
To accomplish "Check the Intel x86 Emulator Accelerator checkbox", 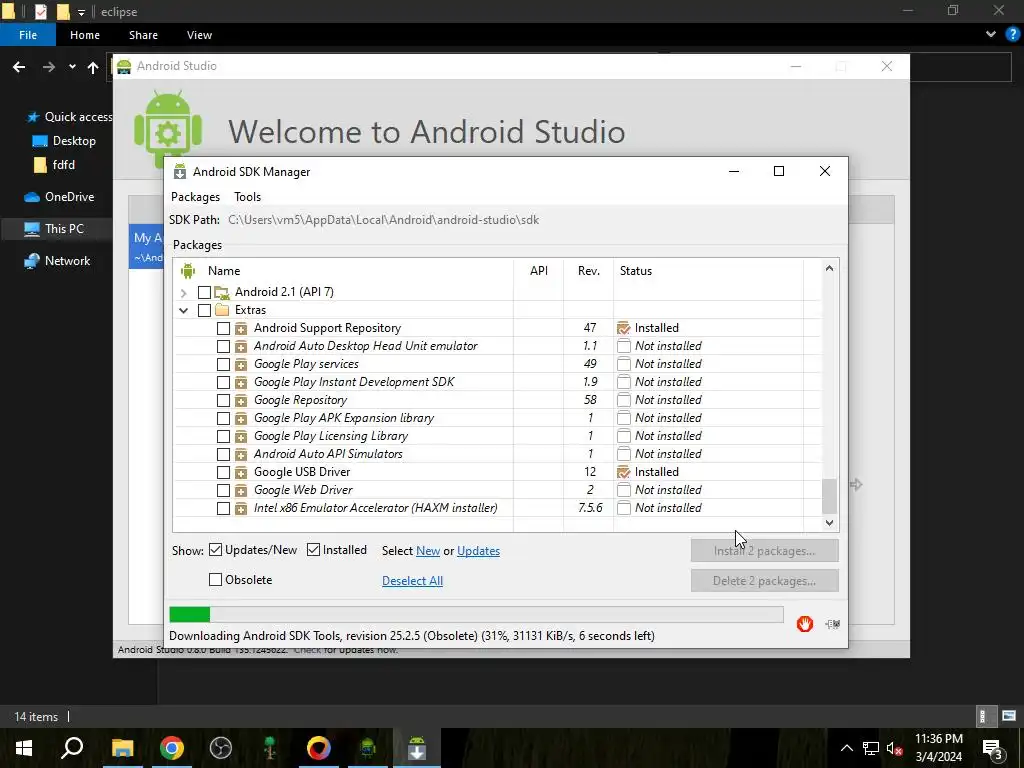I will [223, 508].
